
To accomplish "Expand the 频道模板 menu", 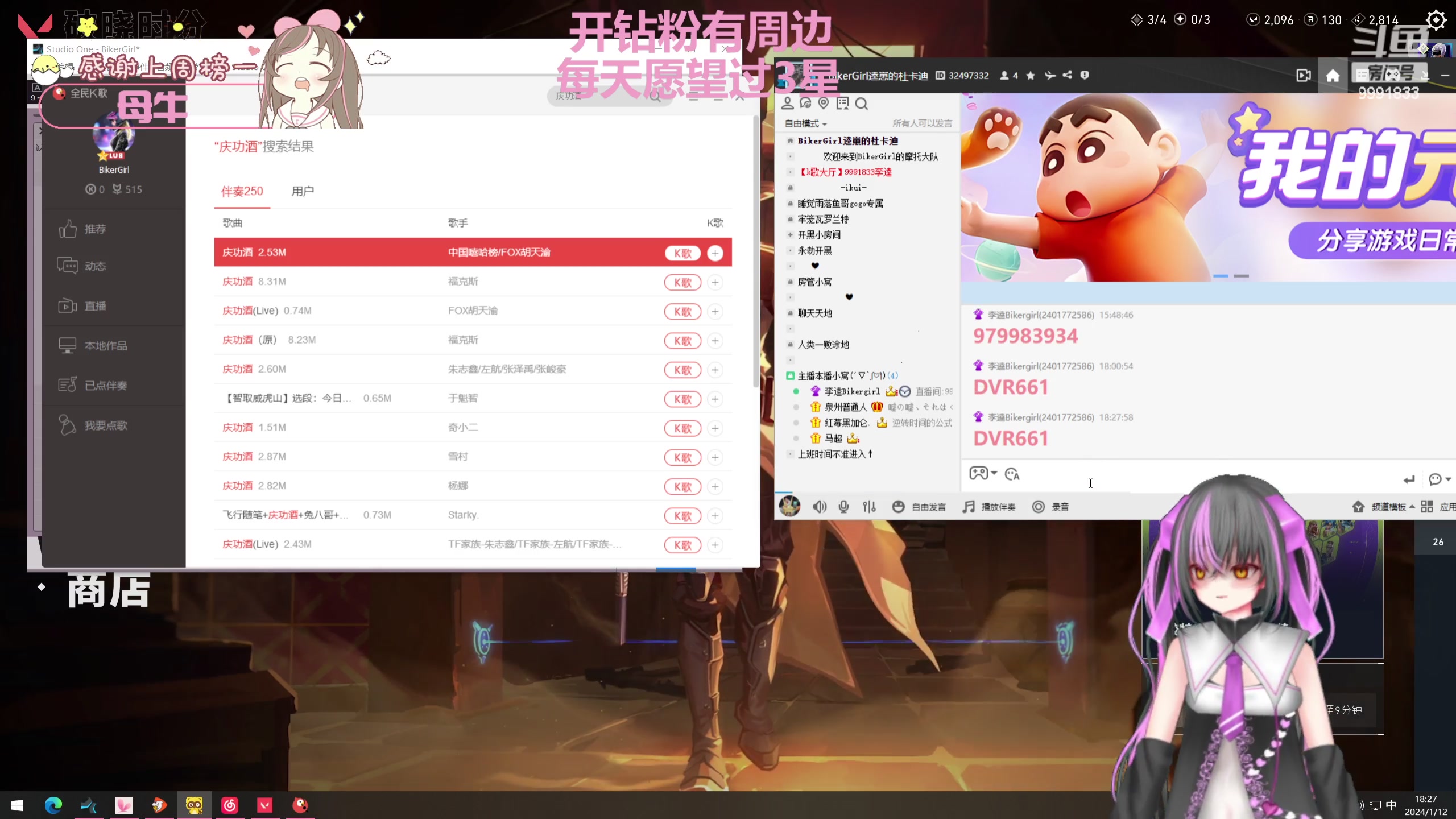I will 1383,507.
